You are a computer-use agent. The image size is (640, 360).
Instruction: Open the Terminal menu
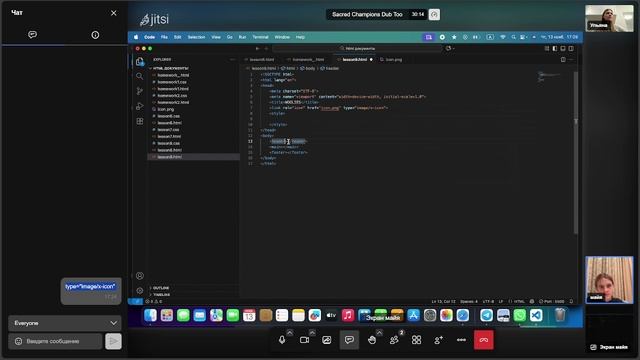point(260,37)
